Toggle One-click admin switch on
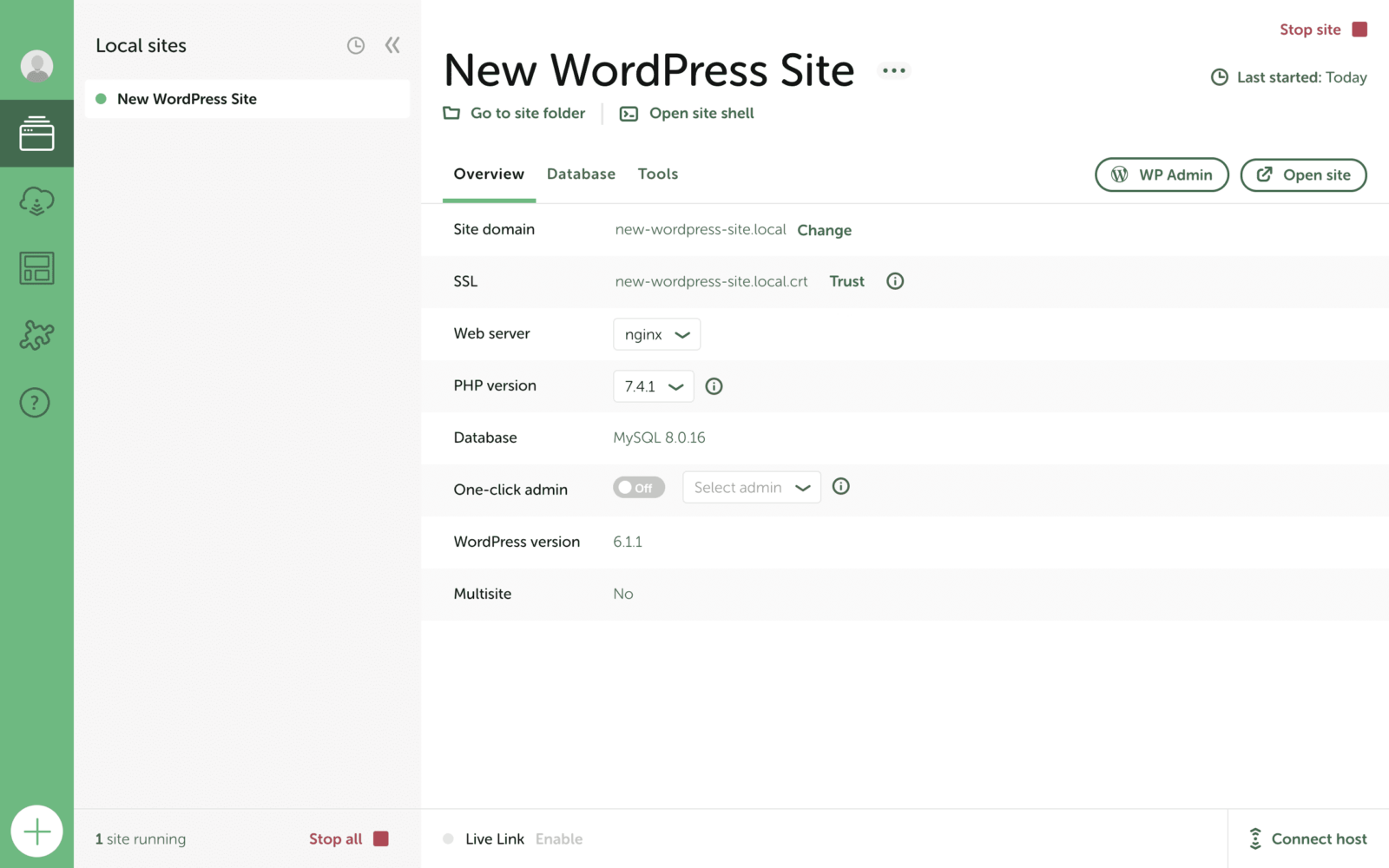Viewport: 1389px width, 868px height. (x=639, y=488)
